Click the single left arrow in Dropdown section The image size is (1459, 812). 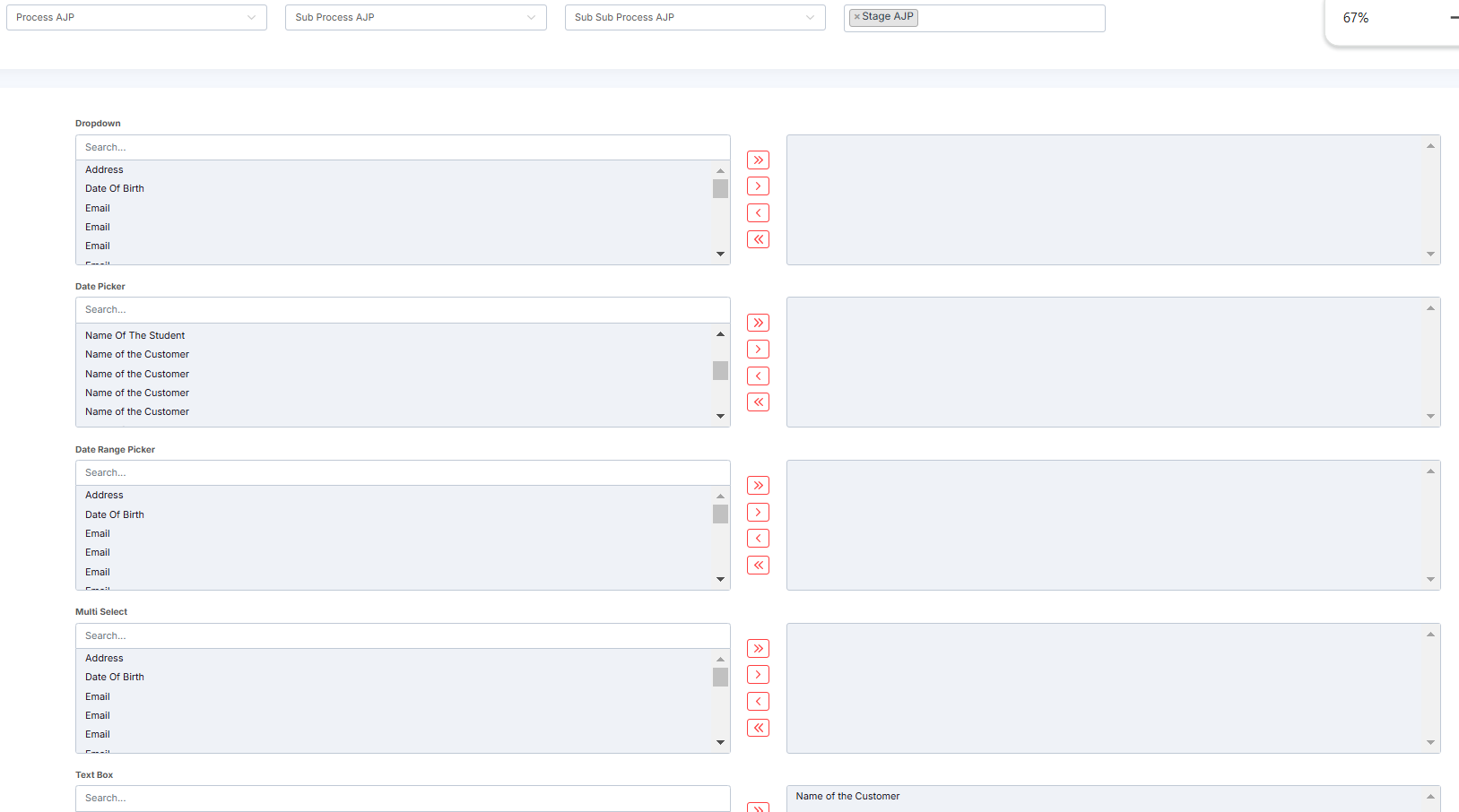pos(758,212)
